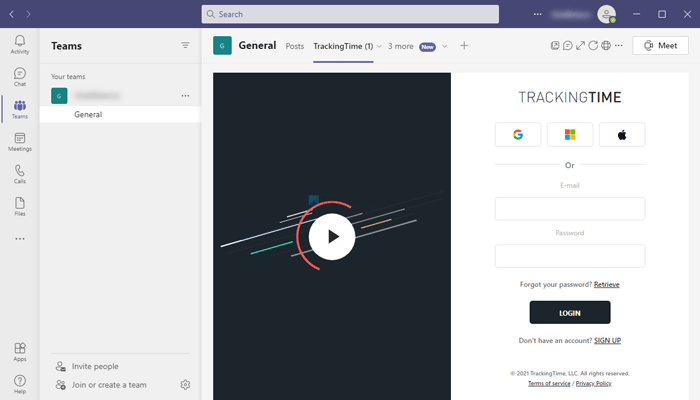Open Privacy Policy link
700x400 pixels.
[x=593, y=383]
